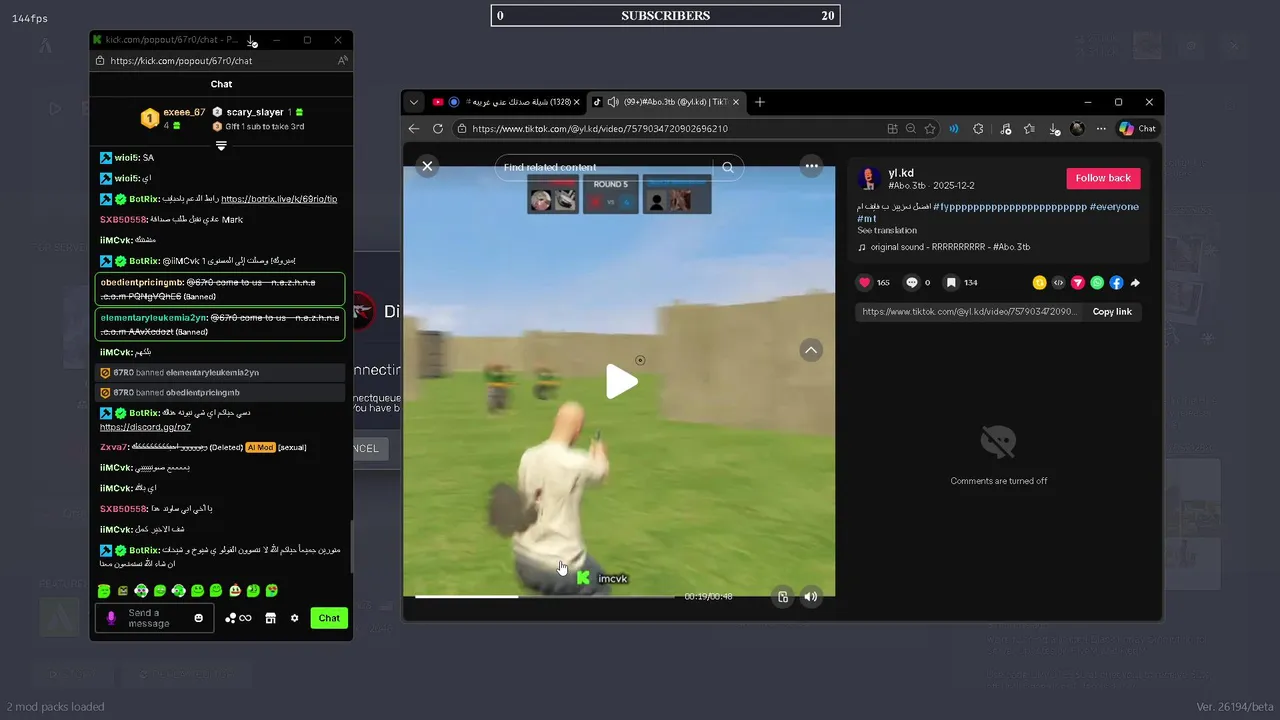Screen dimensions: 1280x720
Task: Open the floating player icon on video
Action: pos(783,597)
